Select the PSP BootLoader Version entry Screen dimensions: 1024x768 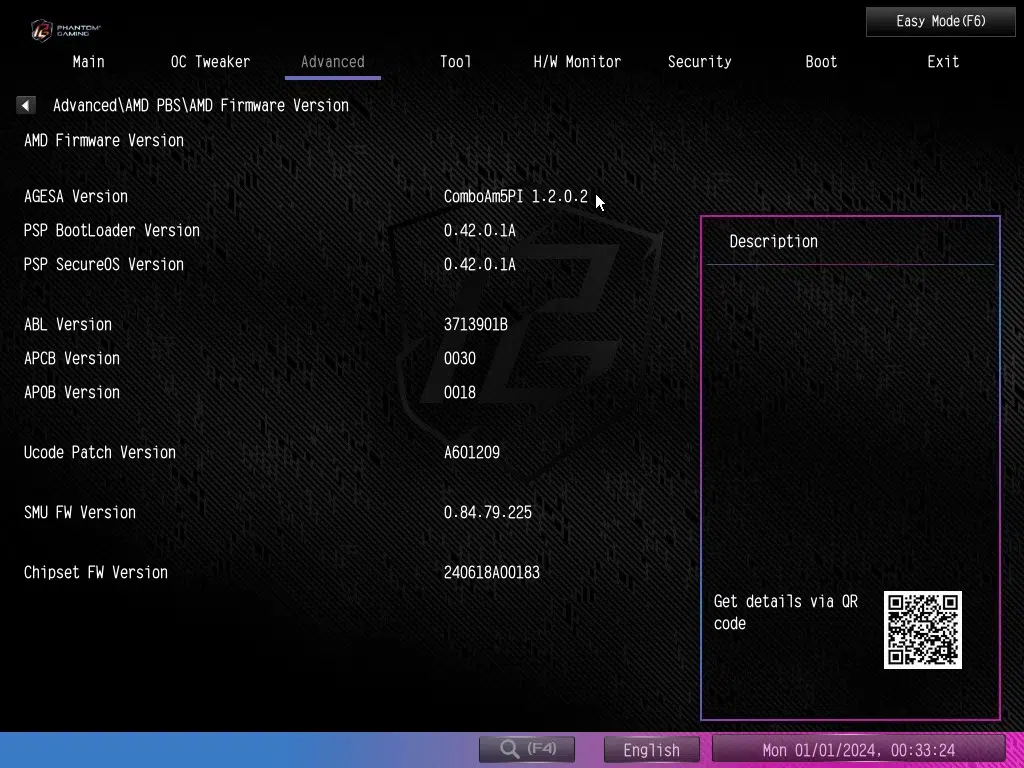(112, 231)
